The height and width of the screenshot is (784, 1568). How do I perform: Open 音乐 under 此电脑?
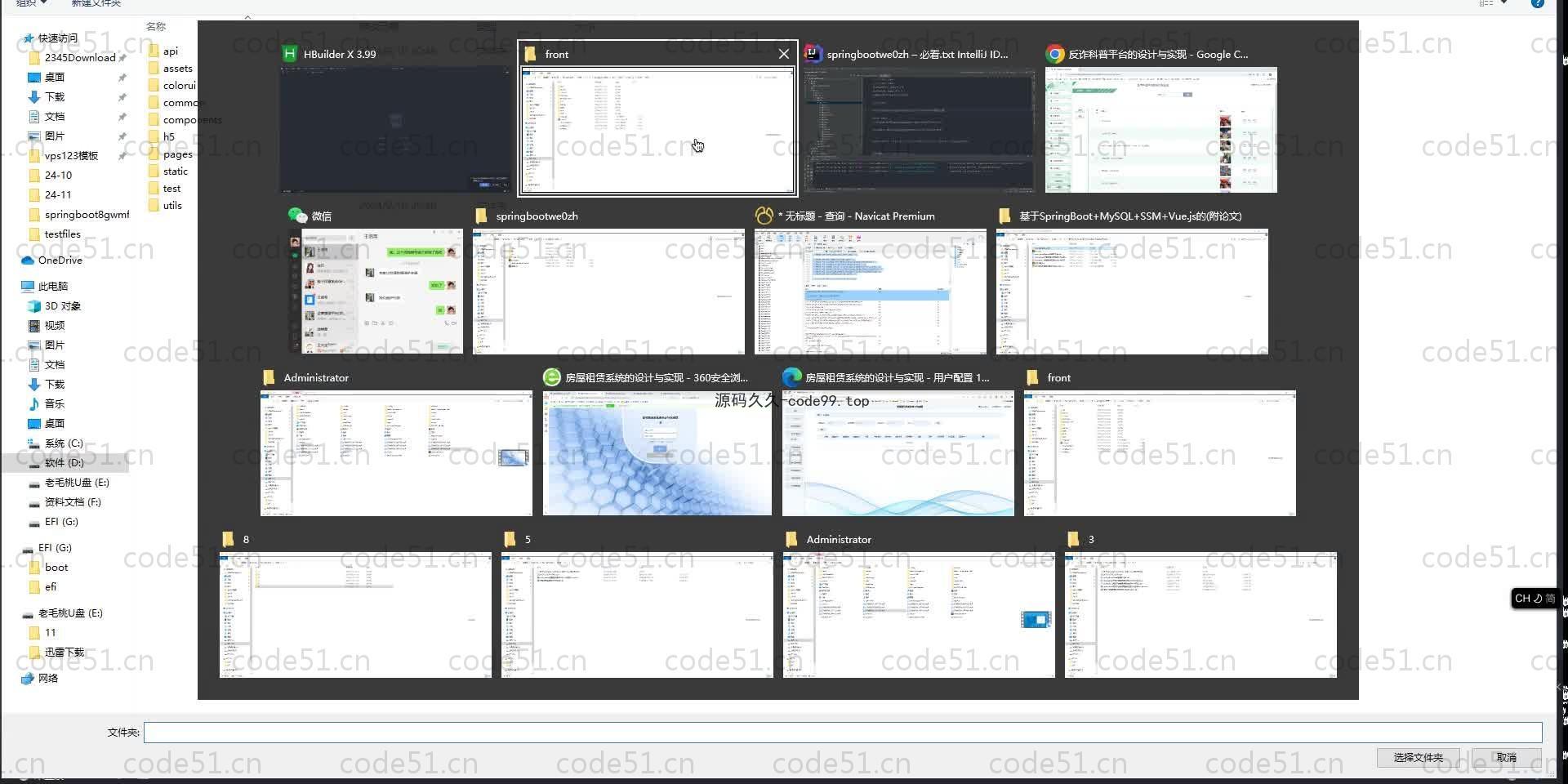(x=54, y=403)
